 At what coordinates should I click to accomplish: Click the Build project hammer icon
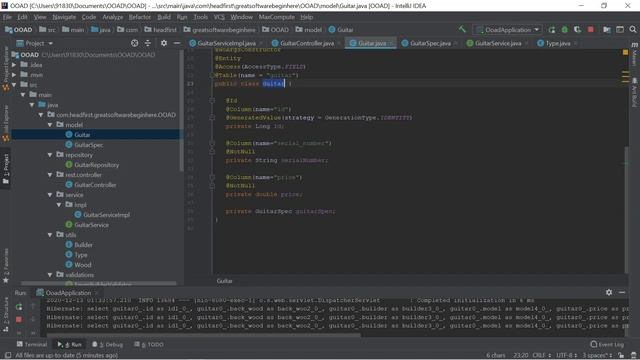tap(462, 29)
